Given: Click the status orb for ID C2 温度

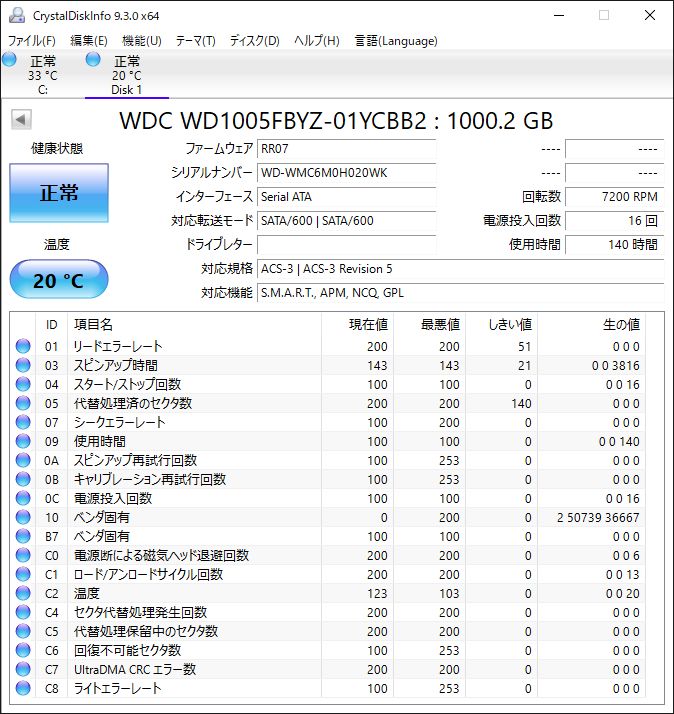Looking at the screenshot, I should point(23,593).
